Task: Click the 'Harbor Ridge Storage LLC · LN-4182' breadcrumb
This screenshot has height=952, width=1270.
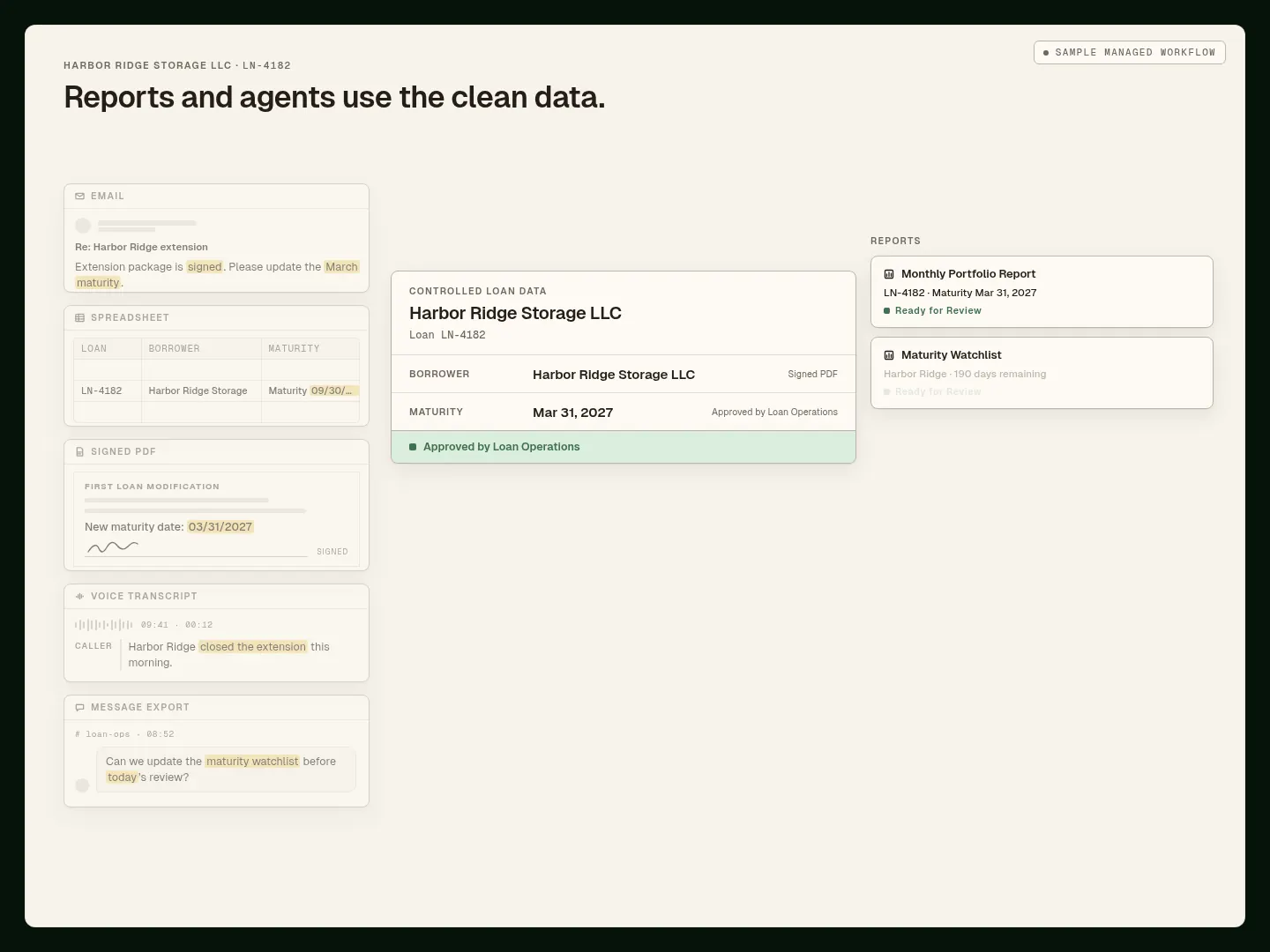Action: click(177, 65)
